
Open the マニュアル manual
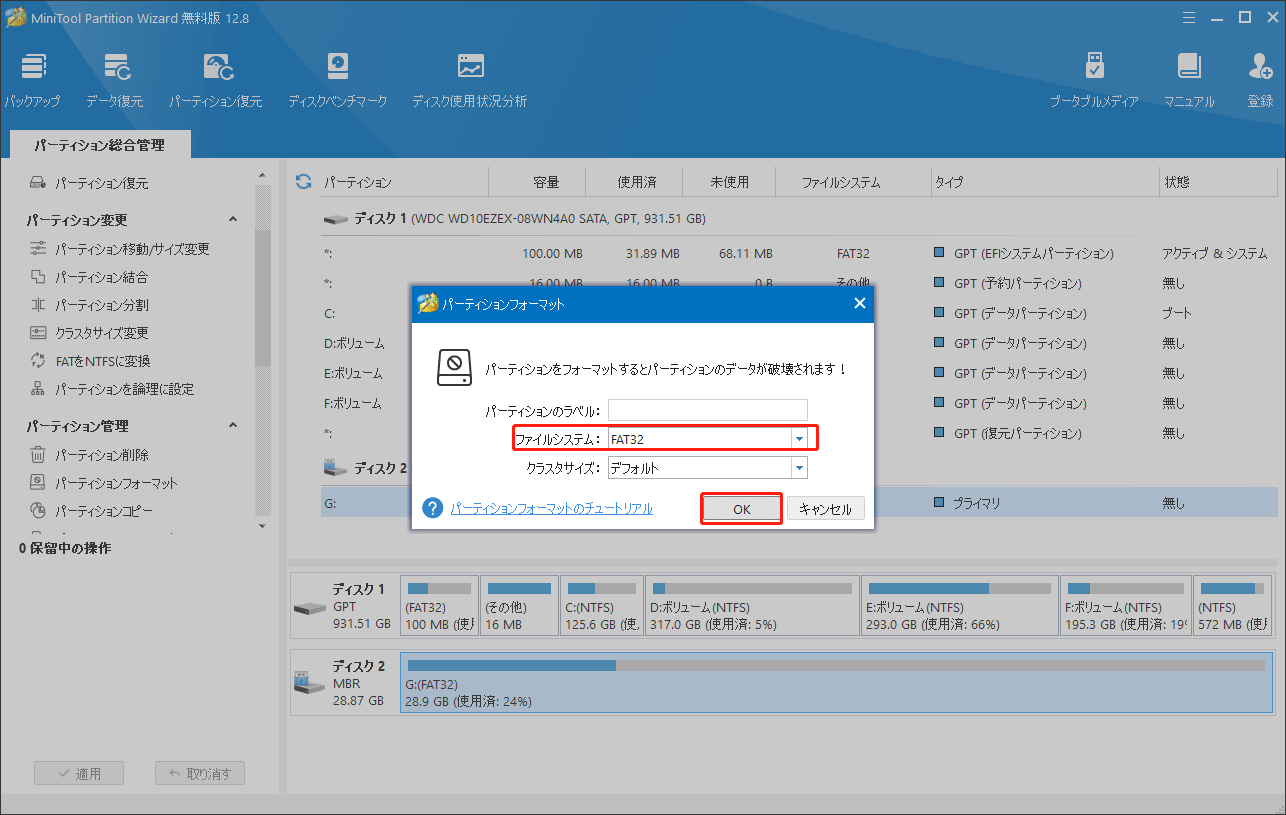(x=1189, y=81)
